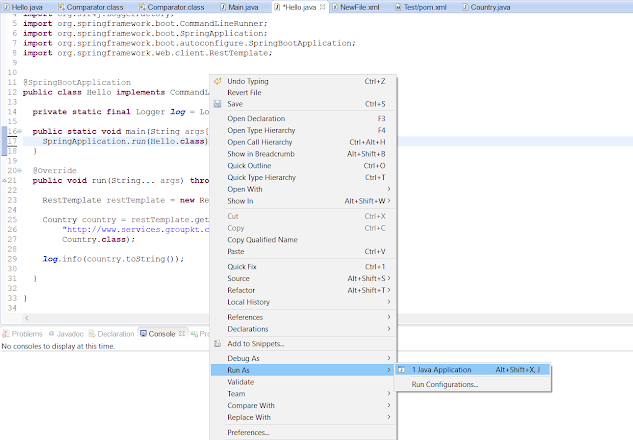Click Console tab icon in bottom panel
This screenshot has width=633, height=440.
143,334
